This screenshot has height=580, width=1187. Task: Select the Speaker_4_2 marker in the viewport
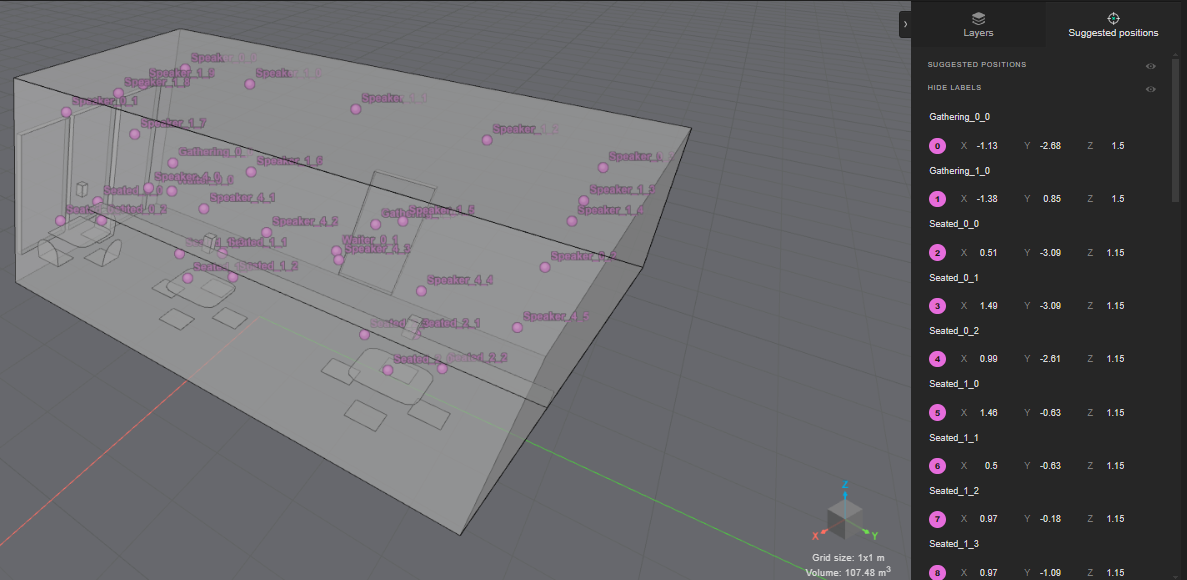point(266,232)
